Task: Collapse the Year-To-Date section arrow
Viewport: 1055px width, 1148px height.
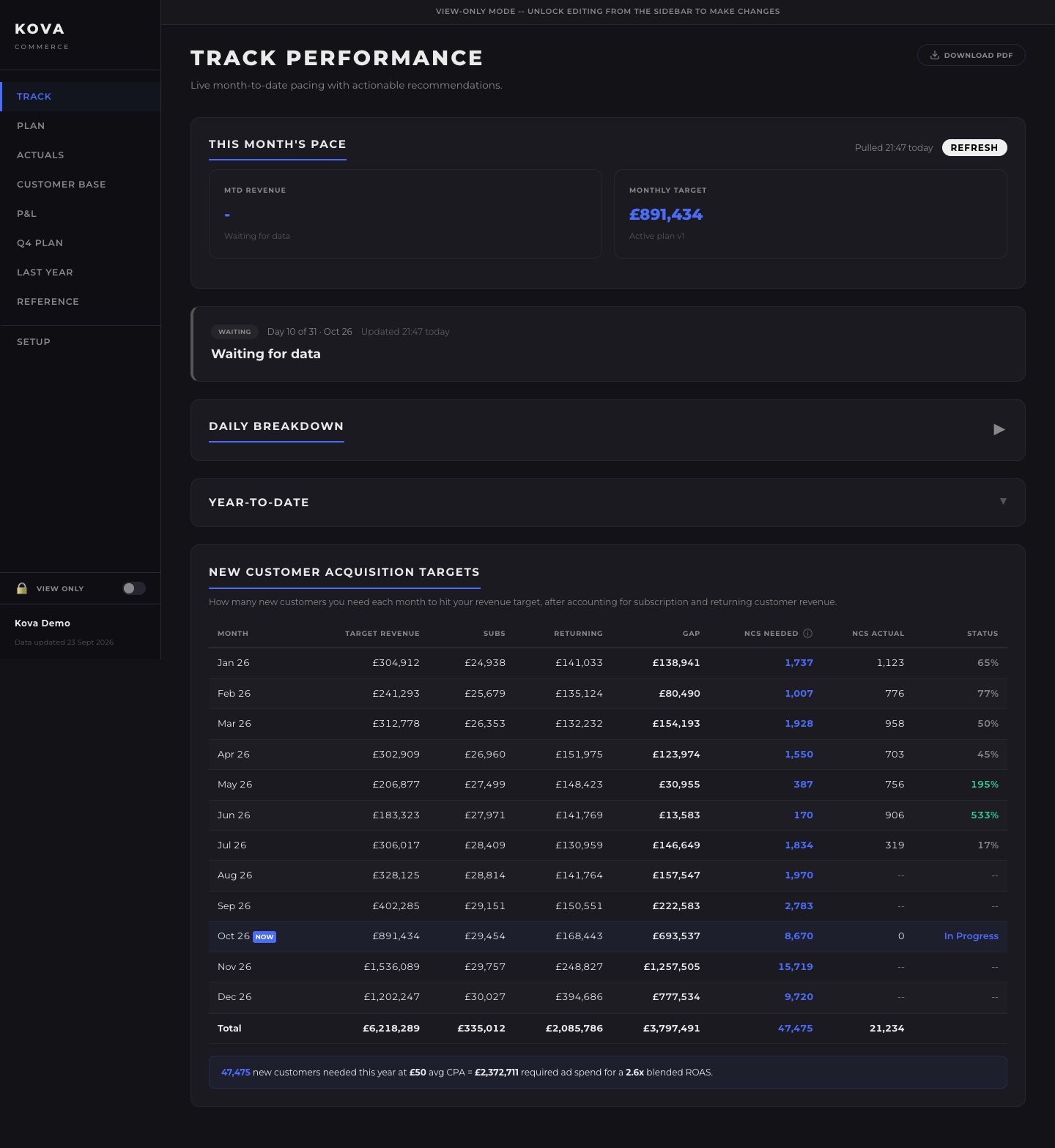Action: coord(1003,501)
